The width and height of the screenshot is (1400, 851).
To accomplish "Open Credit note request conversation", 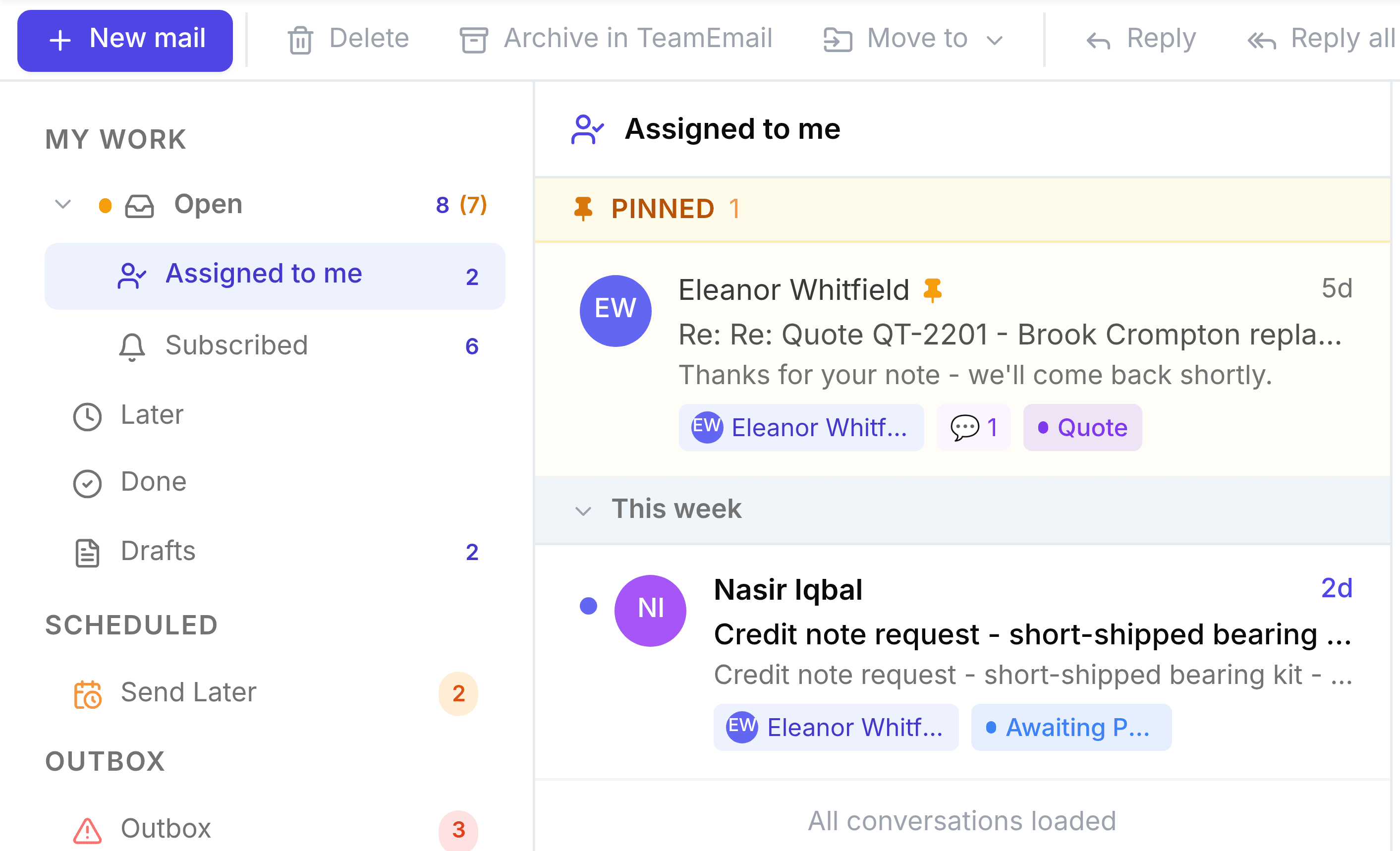I will pos(962,662).
